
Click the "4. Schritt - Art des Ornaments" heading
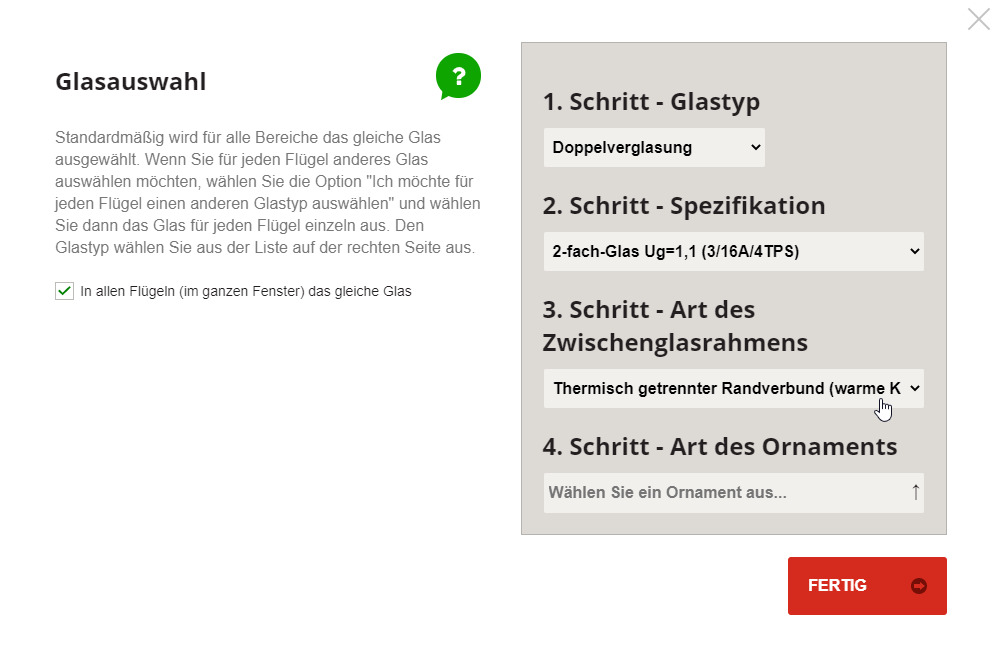coord(720,446)
